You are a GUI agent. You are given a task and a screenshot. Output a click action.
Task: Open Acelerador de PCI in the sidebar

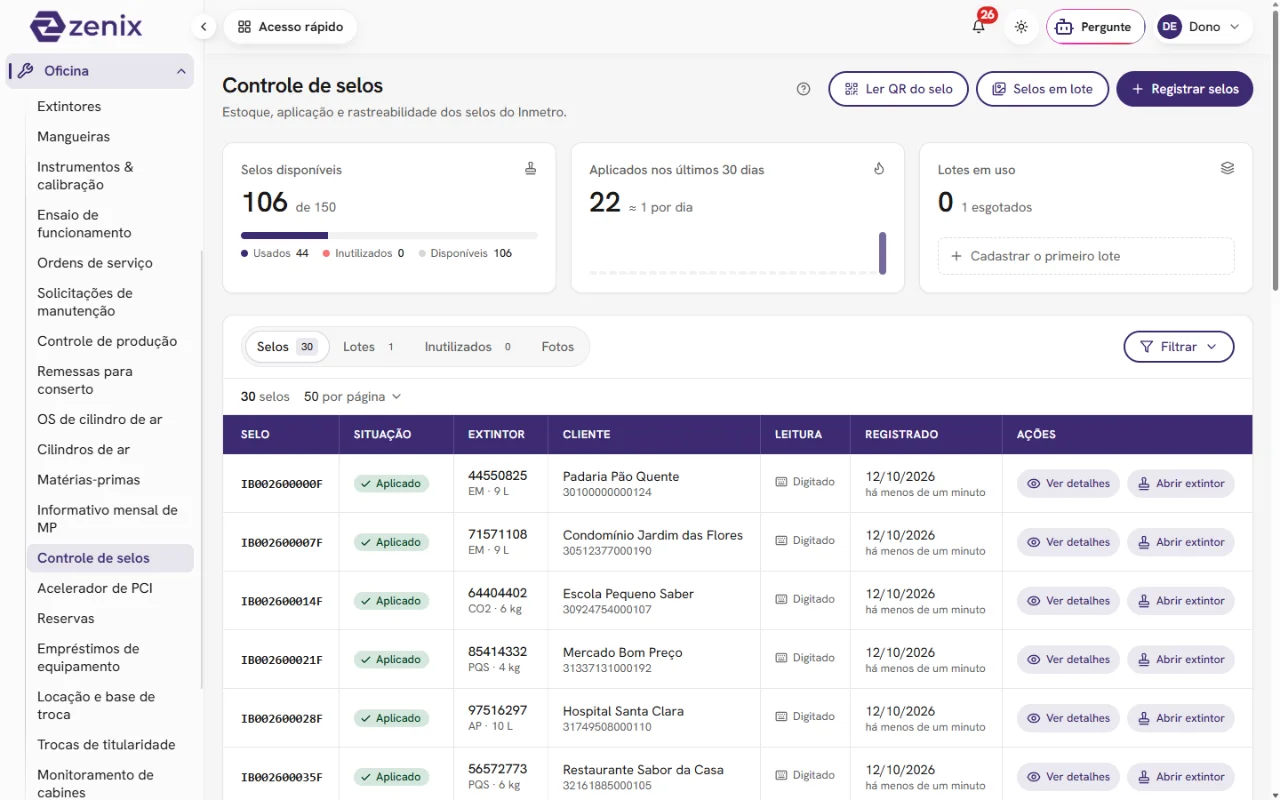coord(95,588)
